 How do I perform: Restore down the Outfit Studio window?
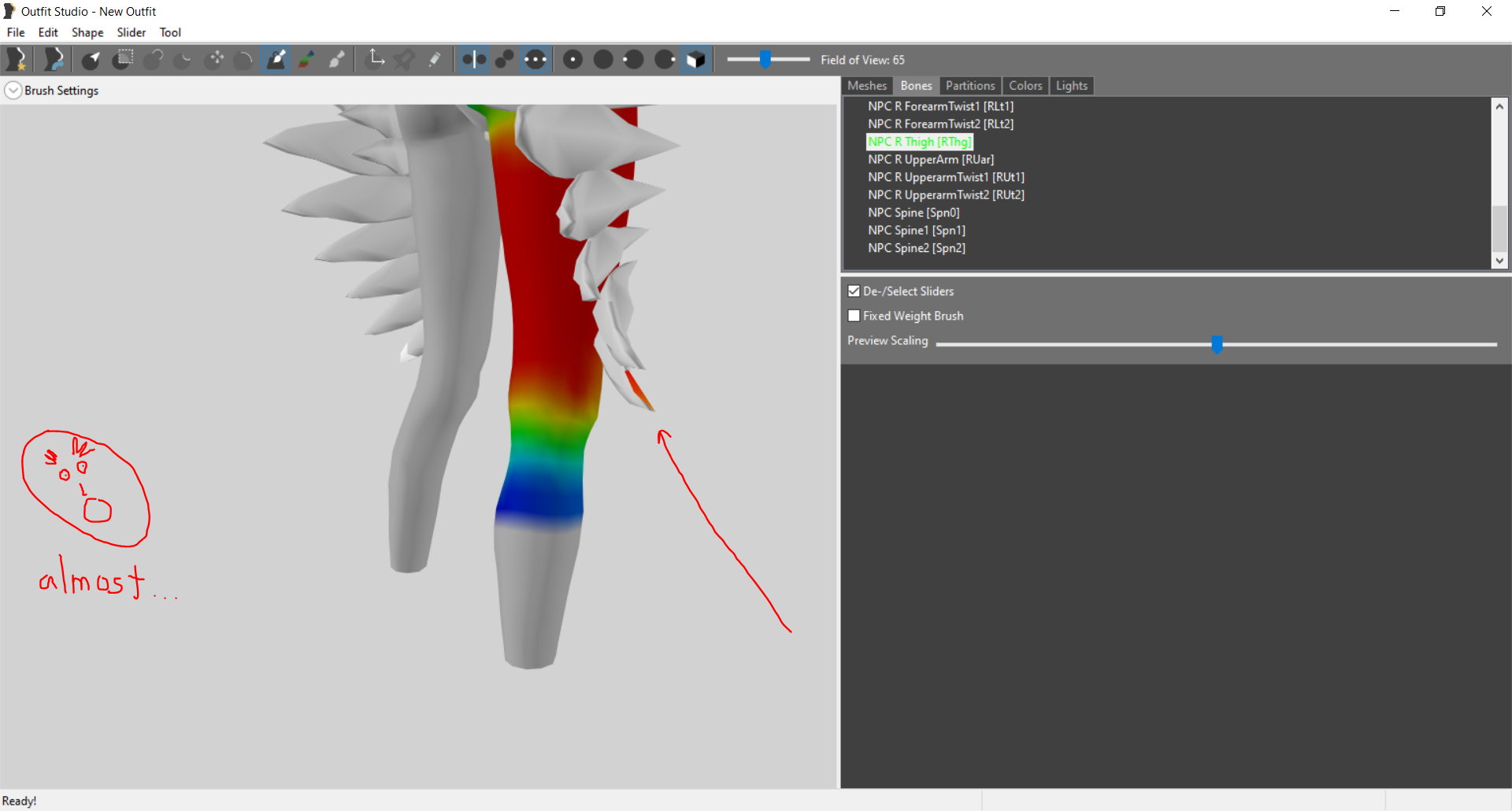pyautogui.click(x=1440, y=11)
